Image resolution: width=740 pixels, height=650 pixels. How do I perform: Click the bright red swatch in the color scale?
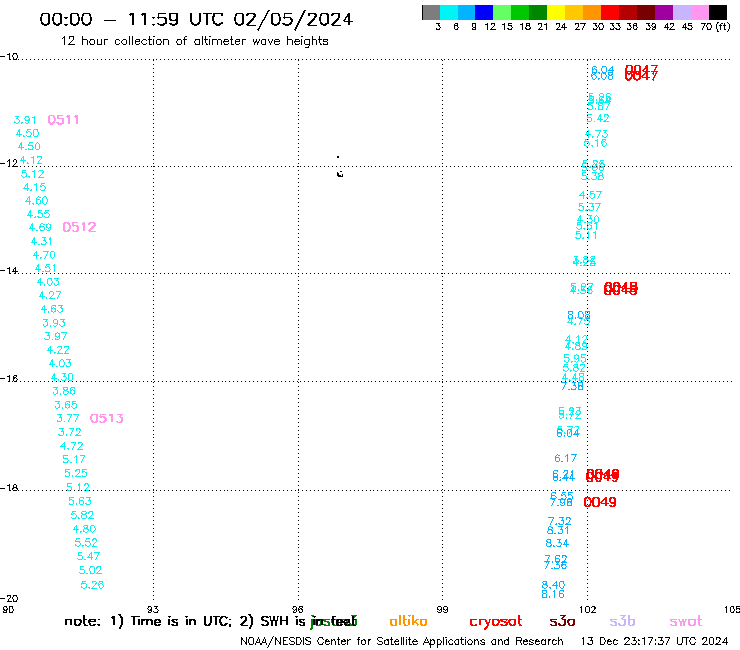click(x=609, y=12)
